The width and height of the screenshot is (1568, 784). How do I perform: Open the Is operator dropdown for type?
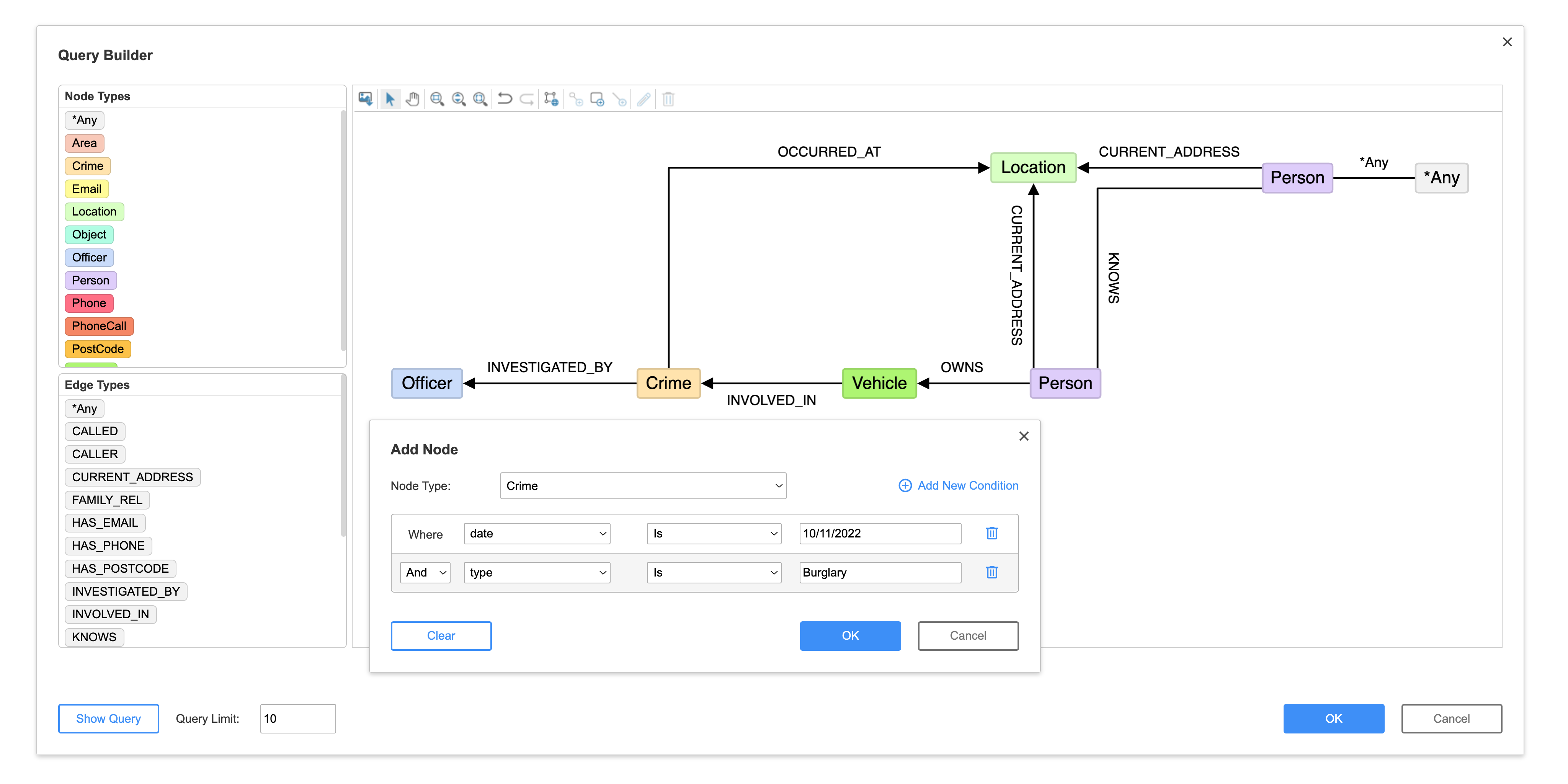714,572
